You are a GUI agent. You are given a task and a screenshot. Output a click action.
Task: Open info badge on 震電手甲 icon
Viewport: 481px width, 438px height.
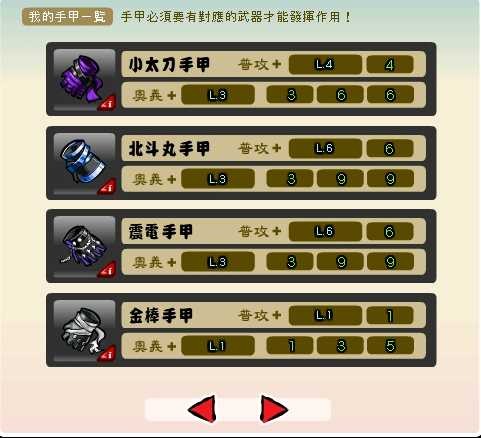click(107, 270)
